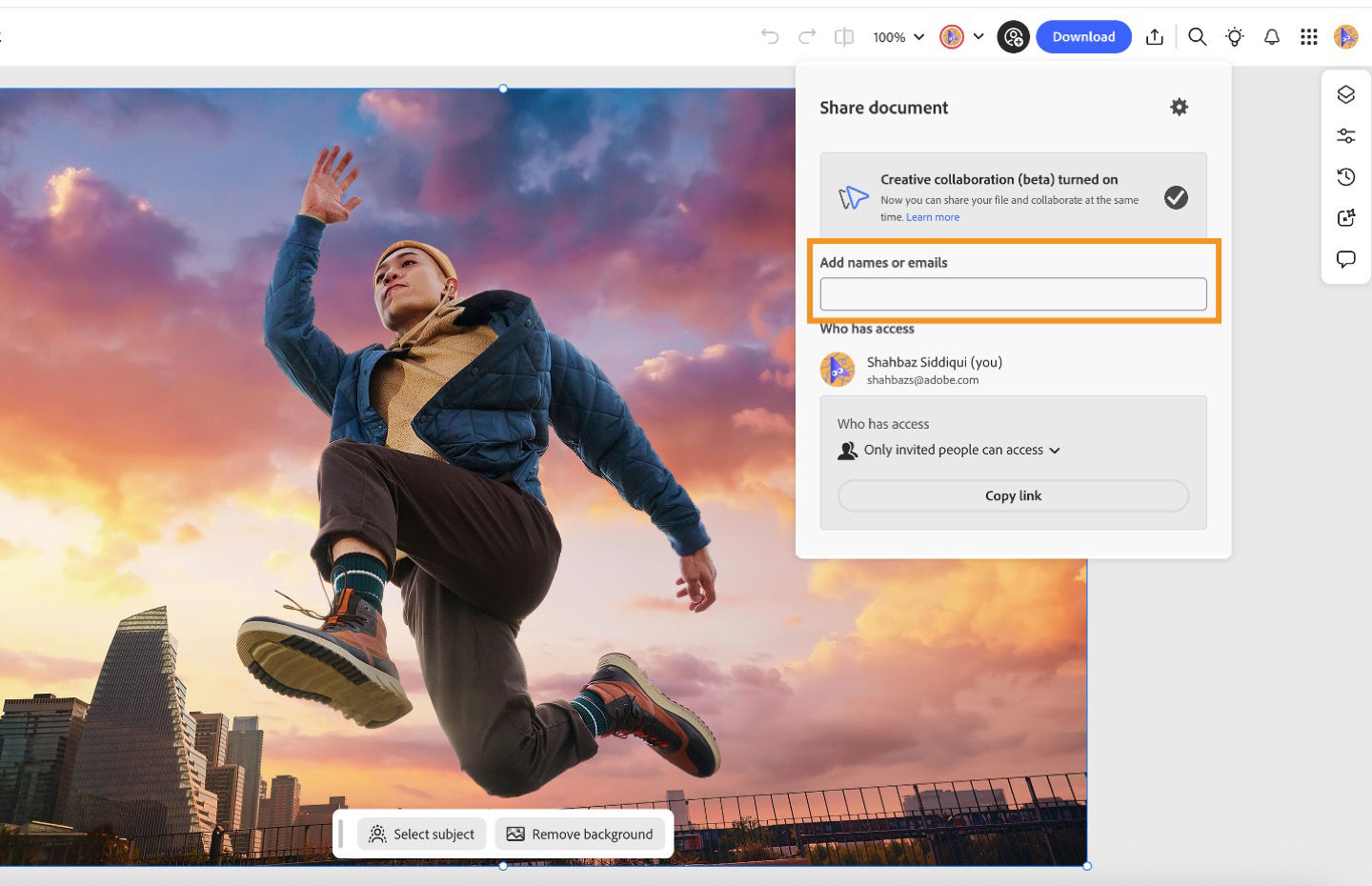Turn off Creative collaboration beta
Image resolution: width=1372 pixels, height=886 pixels.
[1176, 198]
